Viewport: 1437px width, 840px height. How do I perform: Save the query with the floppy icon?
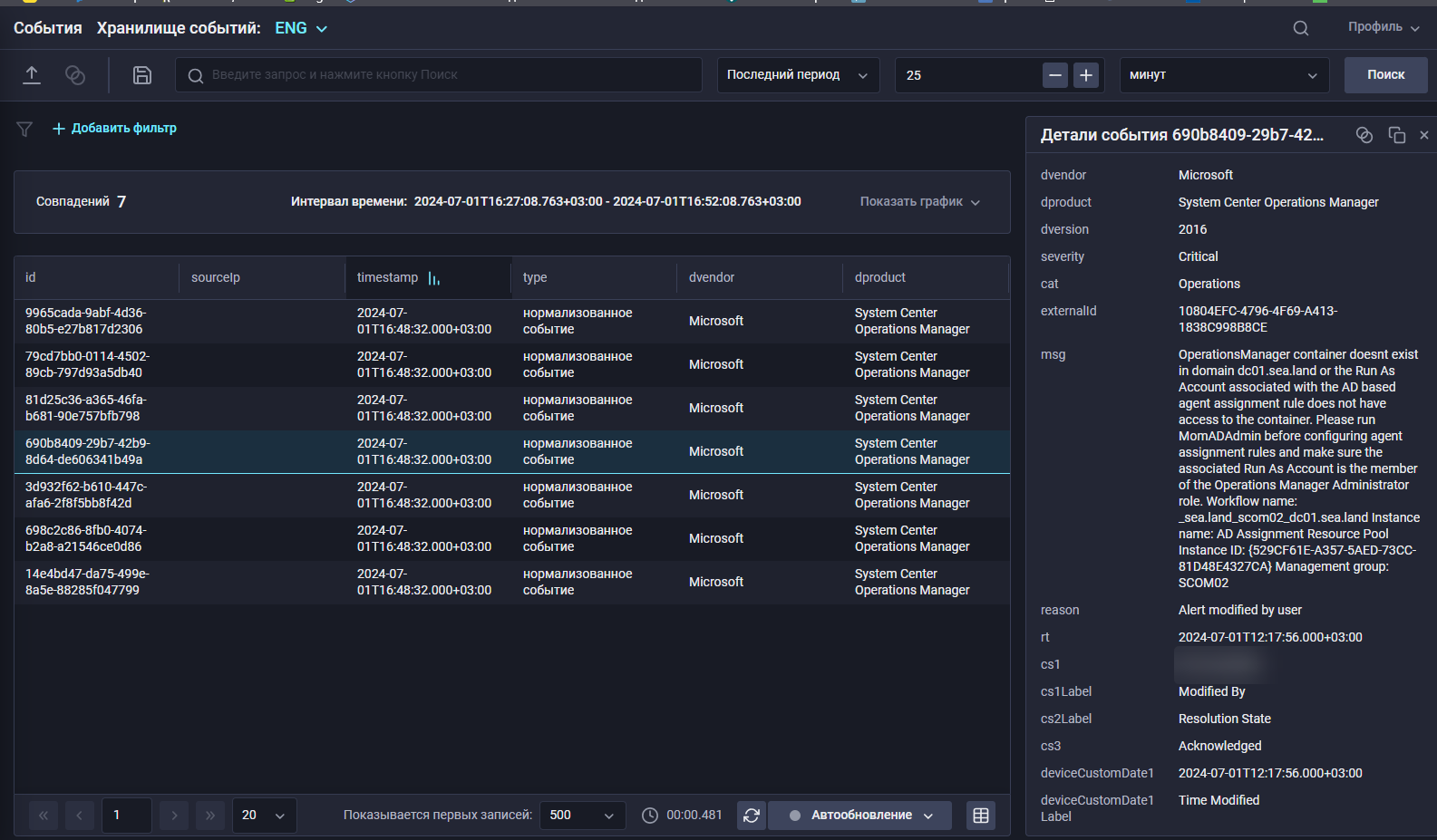pos(142,75)
